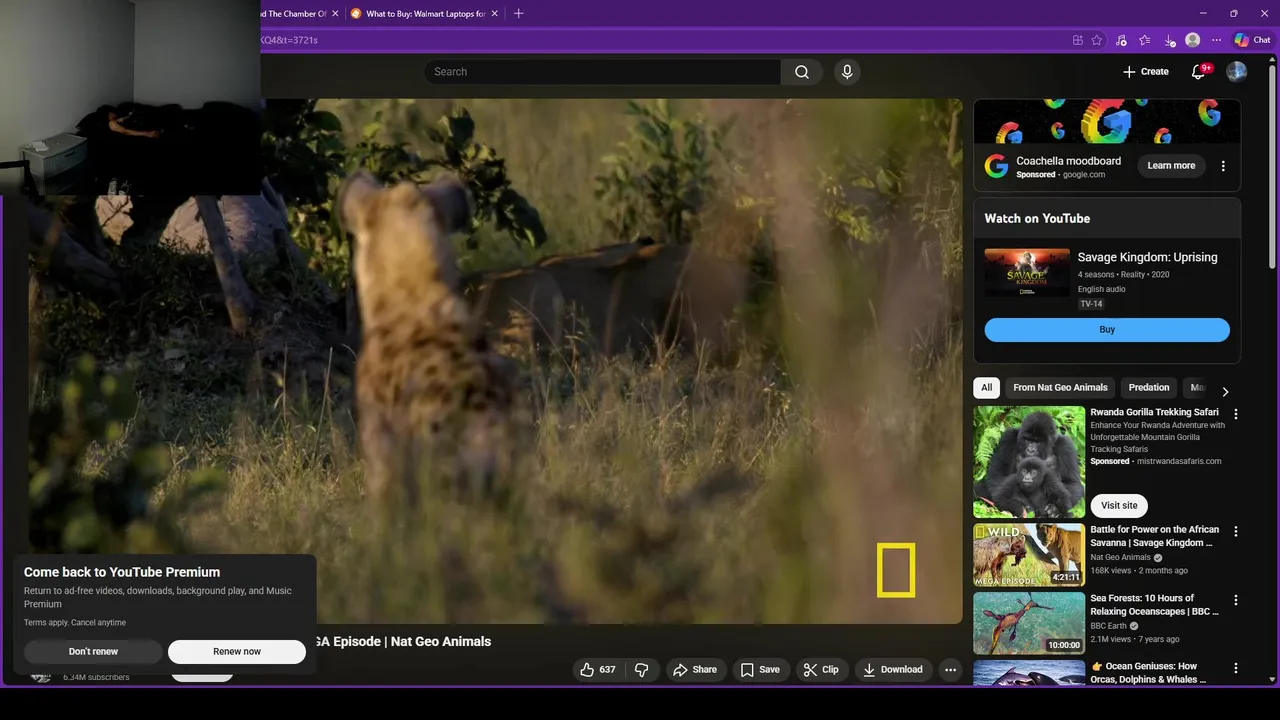The image size is (1280, 720).
Task: Open browser Settings and more menu
Action: pyautogui.click(x=1216, y=40)
